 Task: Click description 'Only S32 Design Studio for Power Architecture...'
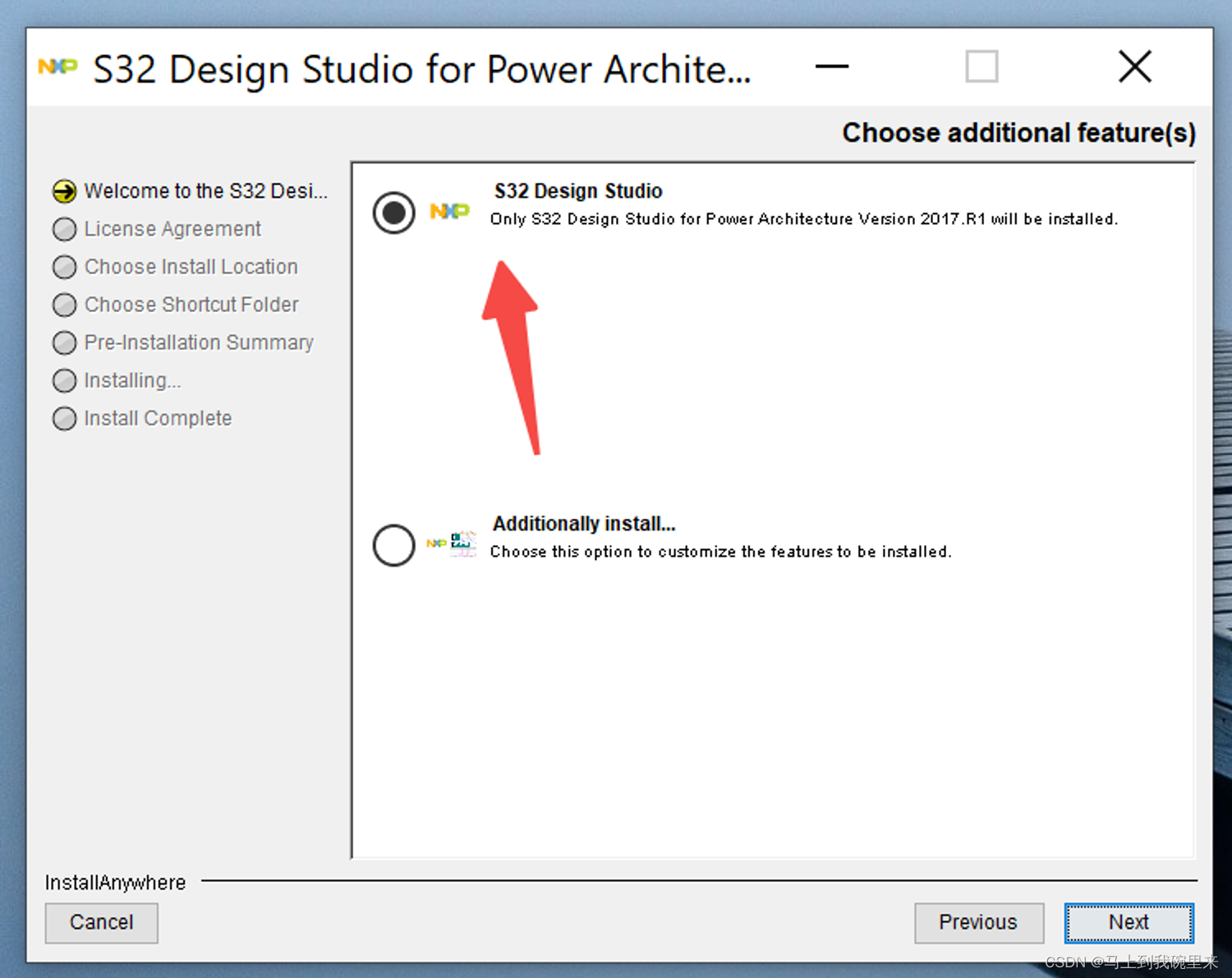tap(804, 219)
